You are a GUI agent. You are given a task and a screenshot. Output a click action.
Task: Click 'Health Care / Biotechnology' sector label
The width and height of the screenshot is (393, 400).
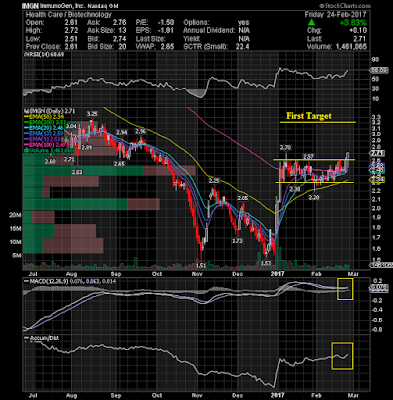[68, 15]
